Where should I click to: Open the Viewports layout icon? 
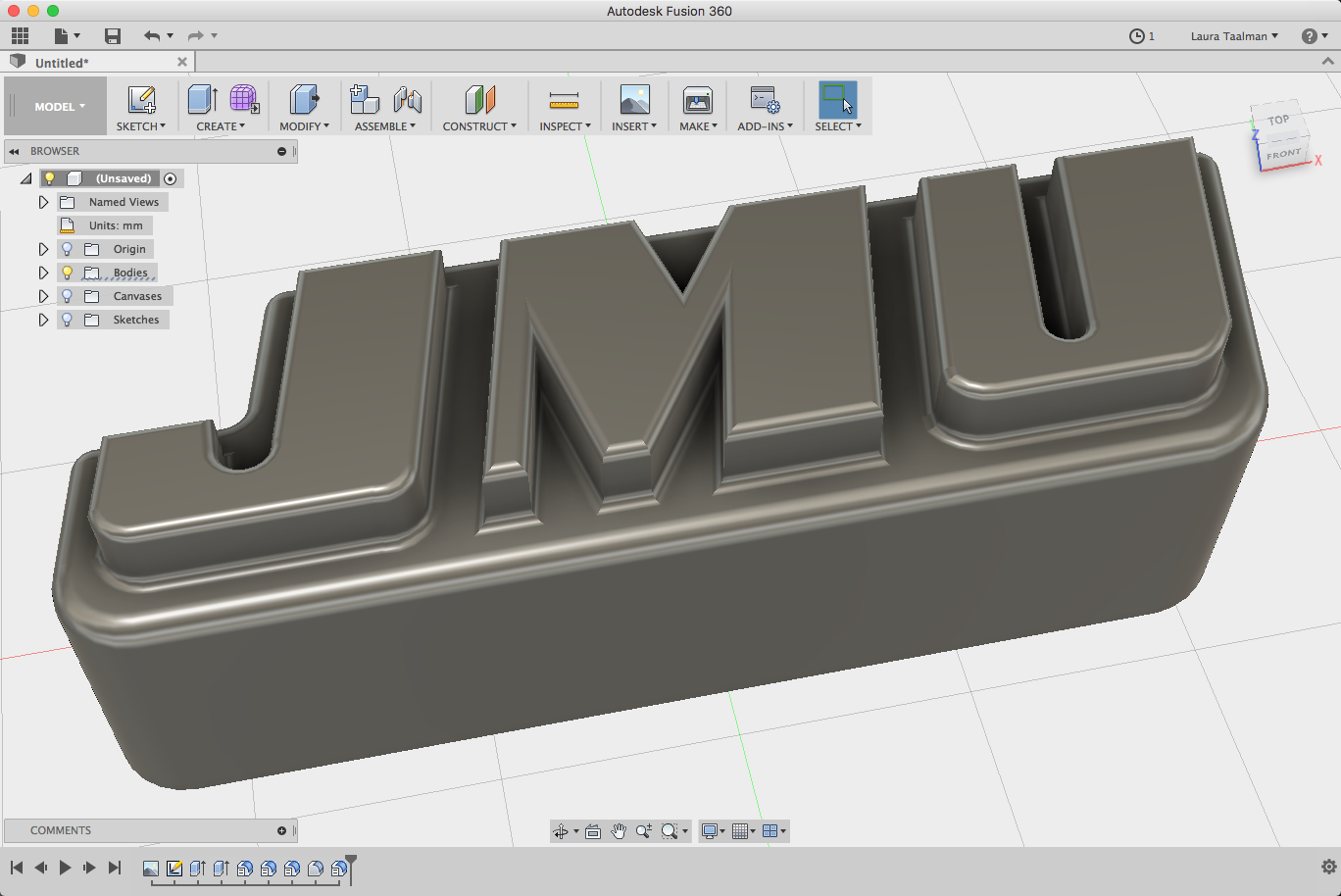tap(770, 831)
